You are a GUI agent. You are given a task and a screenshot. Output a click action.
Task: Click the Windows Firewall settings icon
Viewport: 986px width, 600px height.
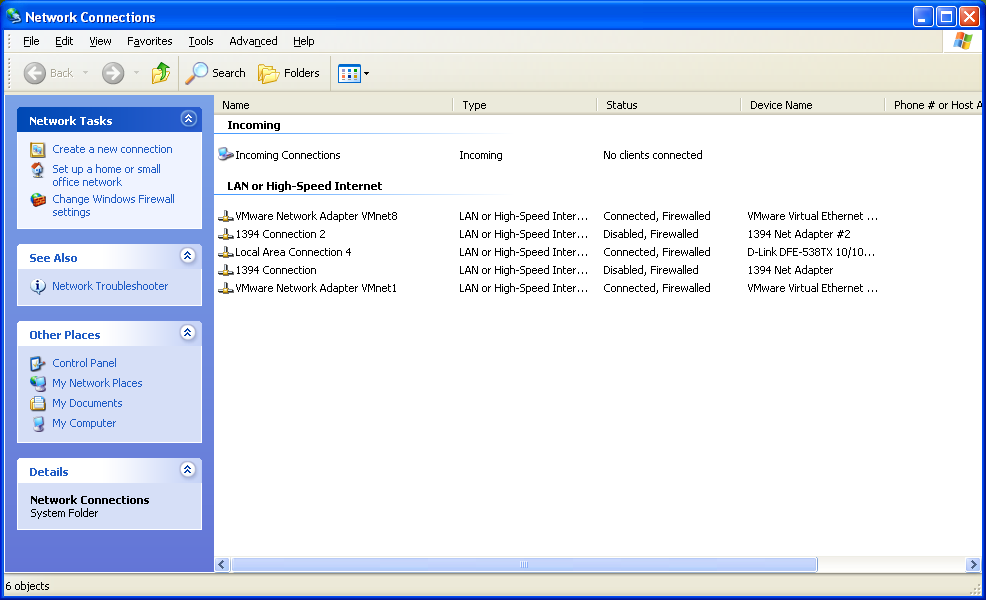(38, 200)
